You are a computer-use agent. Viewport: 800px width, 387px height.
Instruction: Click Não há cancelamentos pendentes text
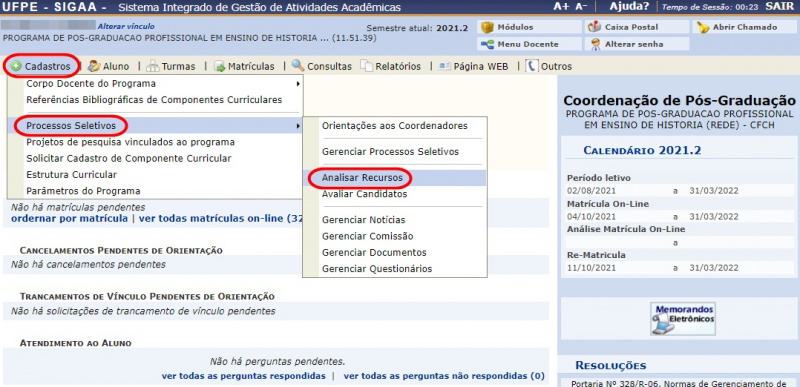point(88,265)
